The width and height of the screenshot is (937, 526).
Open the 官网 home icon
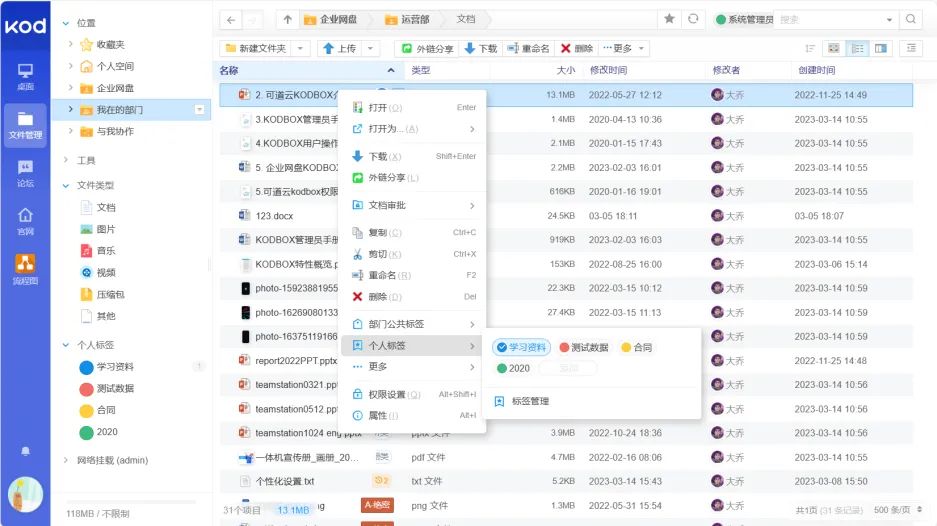tap(25, 221)
